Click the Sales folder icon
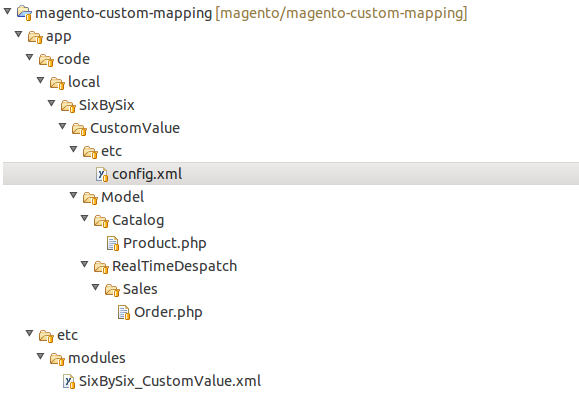Screen dimensions: 579x396 (x=112, y=290)
